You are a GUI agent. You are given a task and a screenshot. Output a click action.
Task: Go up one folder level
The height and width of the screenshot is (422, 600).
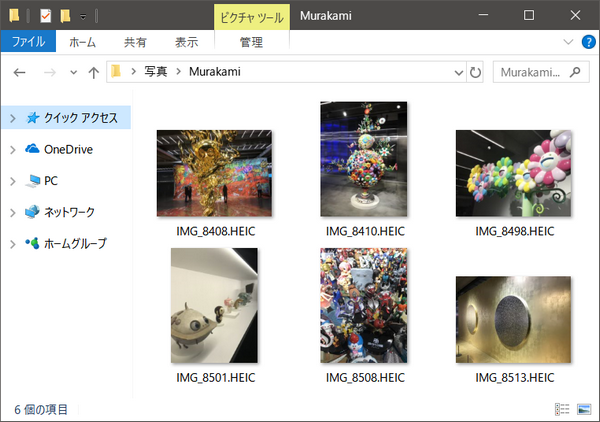[x=94, y=72]
